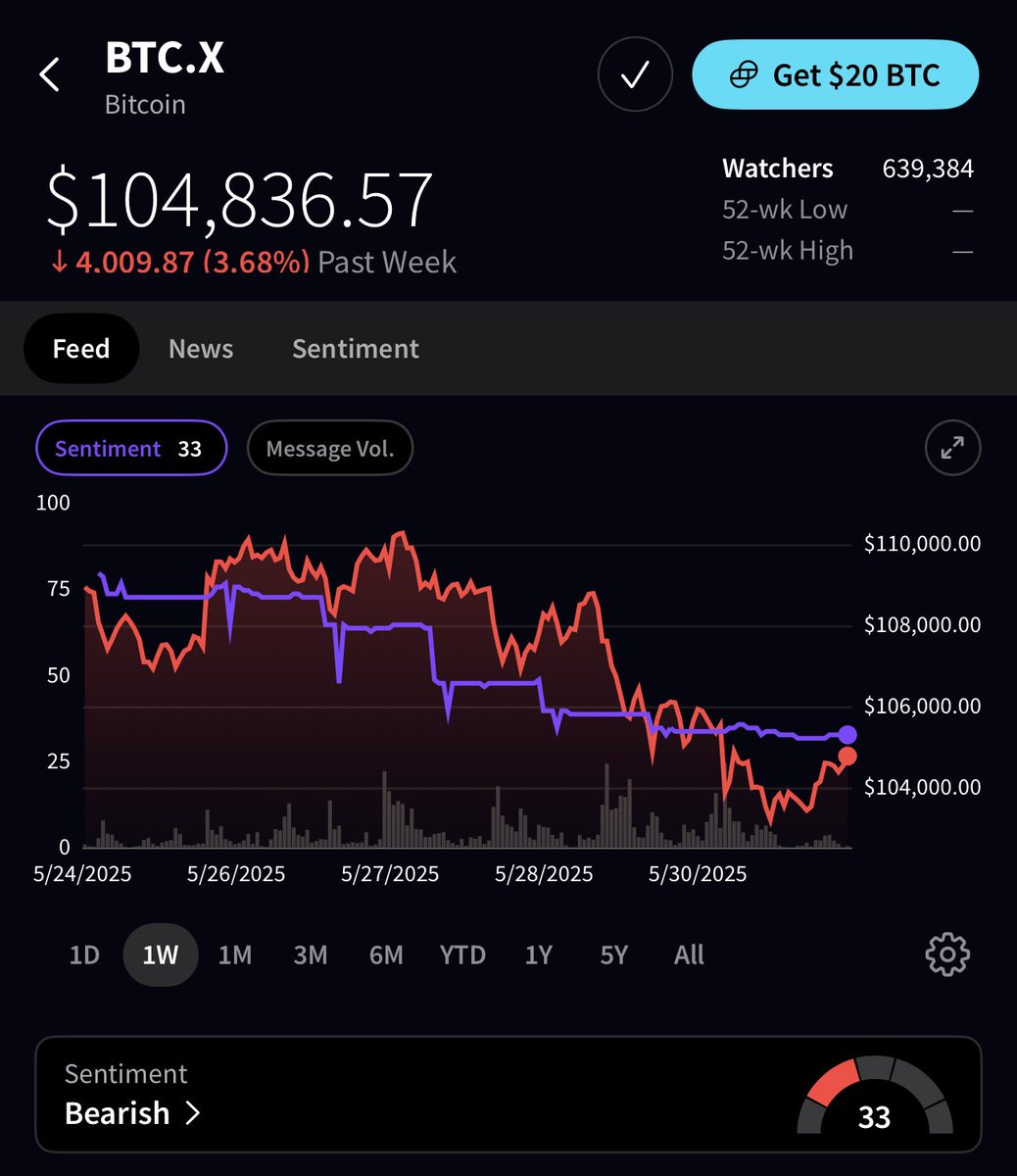Click the $104,836.57 price value

click(240, 201)
